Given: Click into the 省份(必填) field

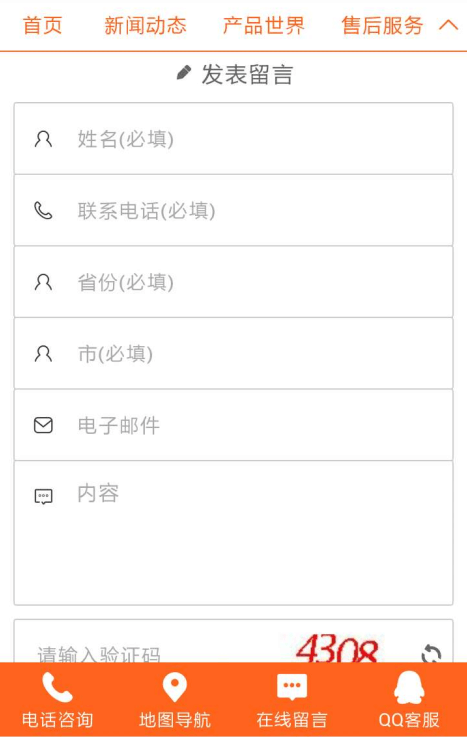Looking at the screenshot, I should tap(234, 282).
